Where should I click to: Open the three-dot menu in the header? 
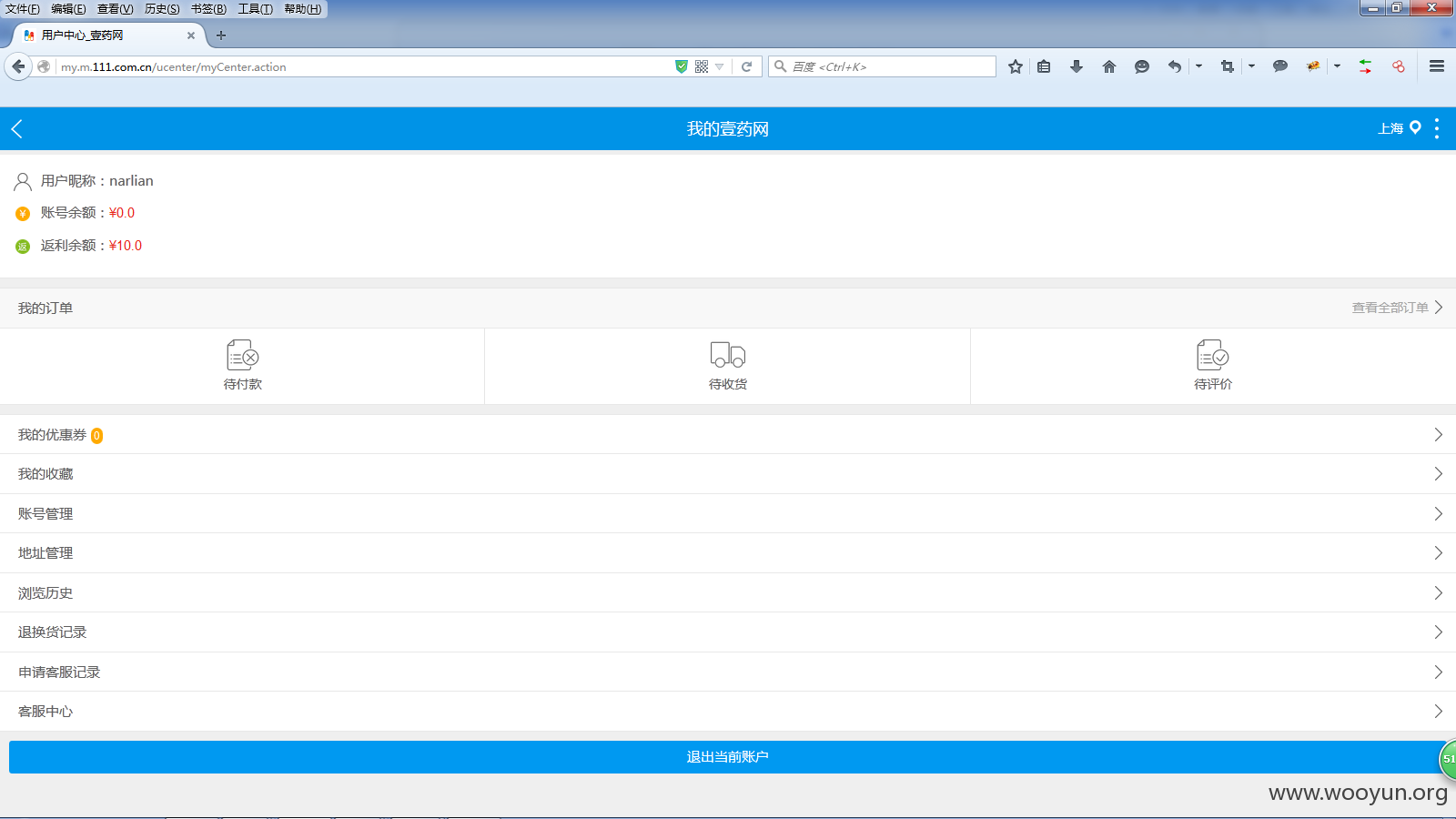pos(1437,128)
